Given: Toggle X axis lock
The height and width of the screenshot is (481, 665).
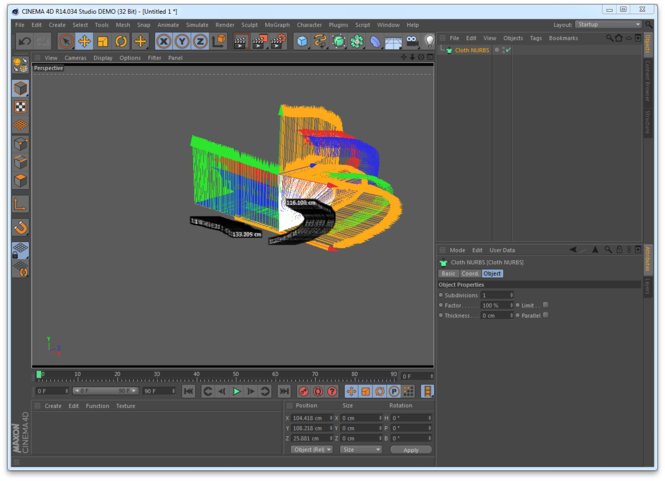Looking at the screenshot, I should tap(164, 42).
